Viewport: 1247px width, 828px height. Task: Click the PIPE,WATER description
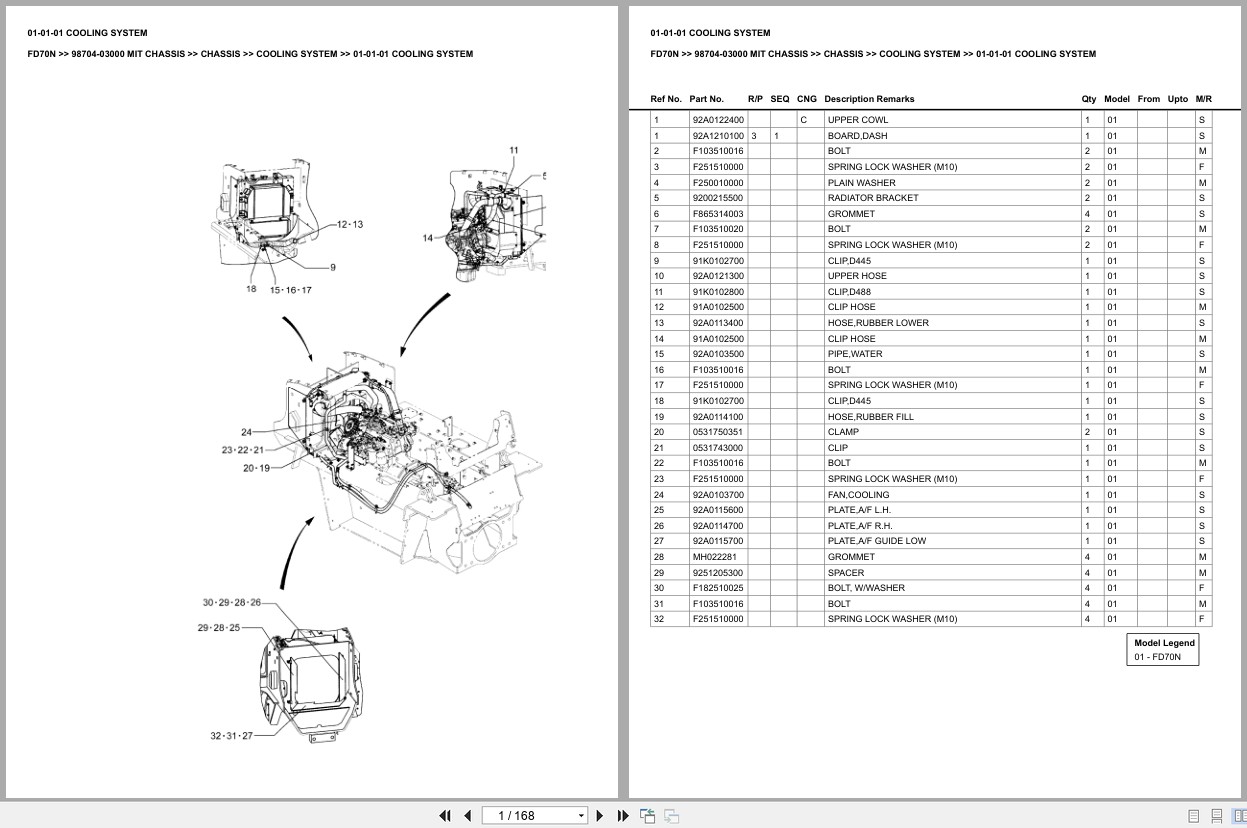click(x=855, y=354)
